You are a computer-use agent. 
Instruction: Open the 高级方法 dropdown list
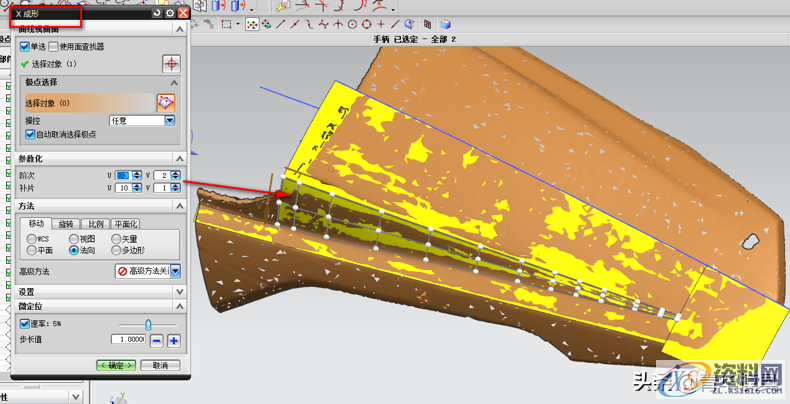pos(175,271)
